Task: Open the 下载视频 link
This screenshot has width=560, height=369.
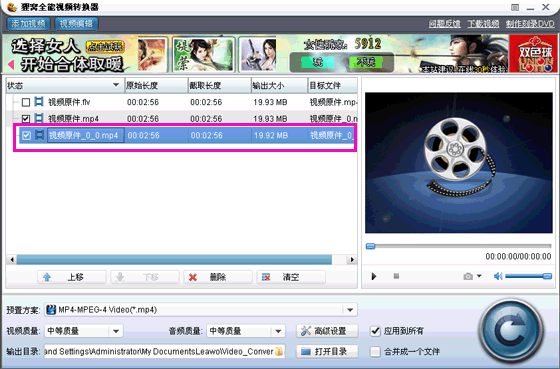Action: tap(483, 24)
